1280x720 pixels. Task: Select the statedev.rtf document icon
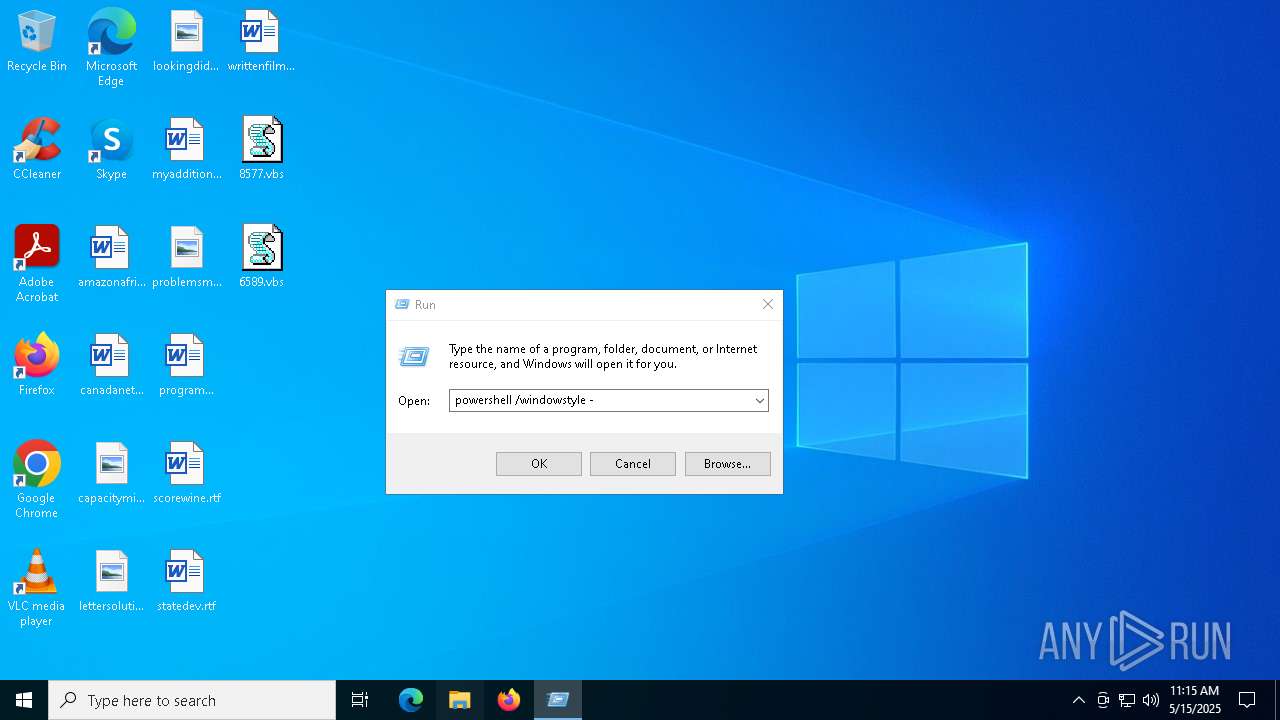tap(186, 581)
